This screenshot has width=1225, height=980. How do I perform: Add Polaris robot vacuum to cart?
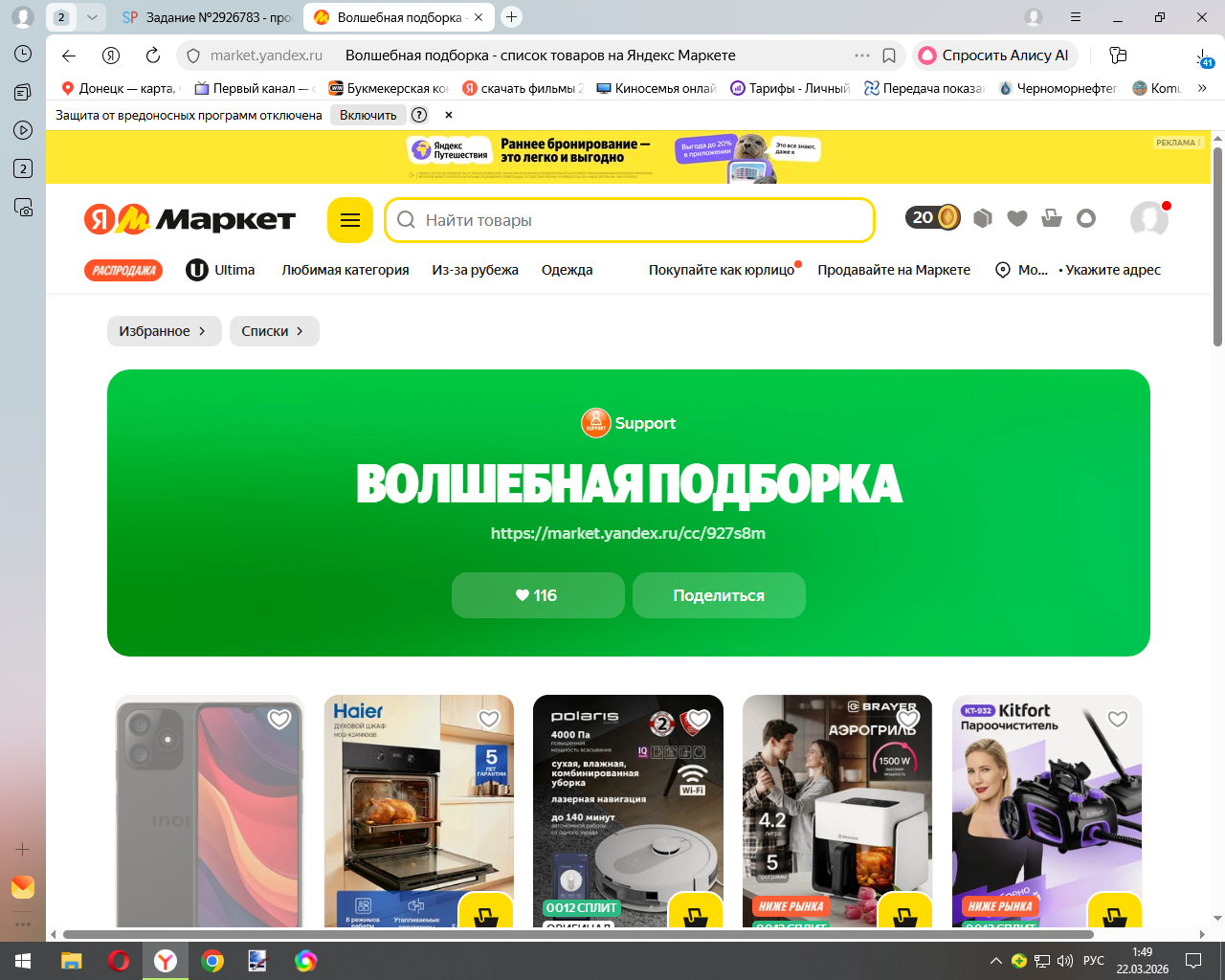(x=696, y=911)
